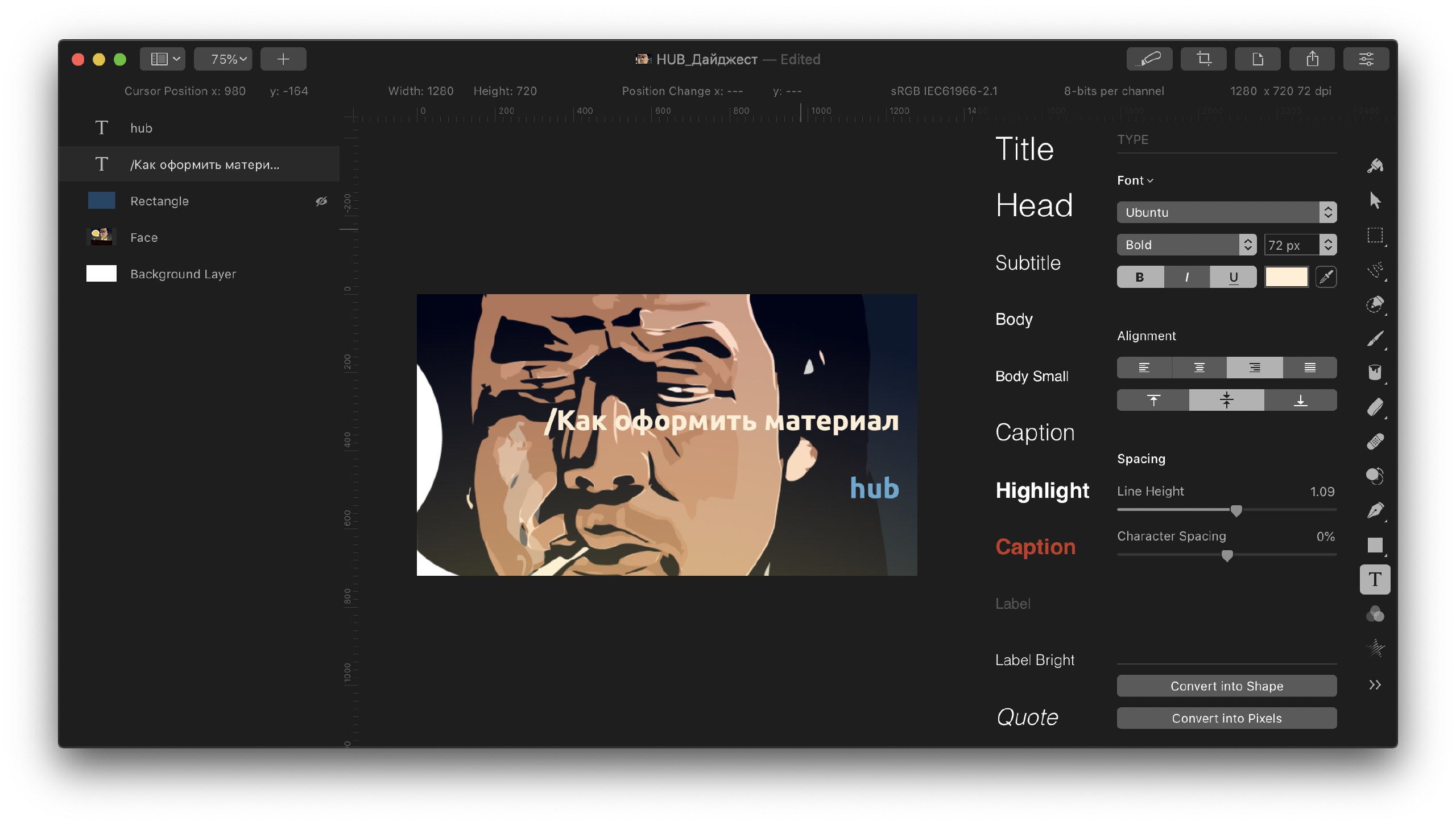Select the Clone tool icon
1456x825 pixels.
[1375, 476]
